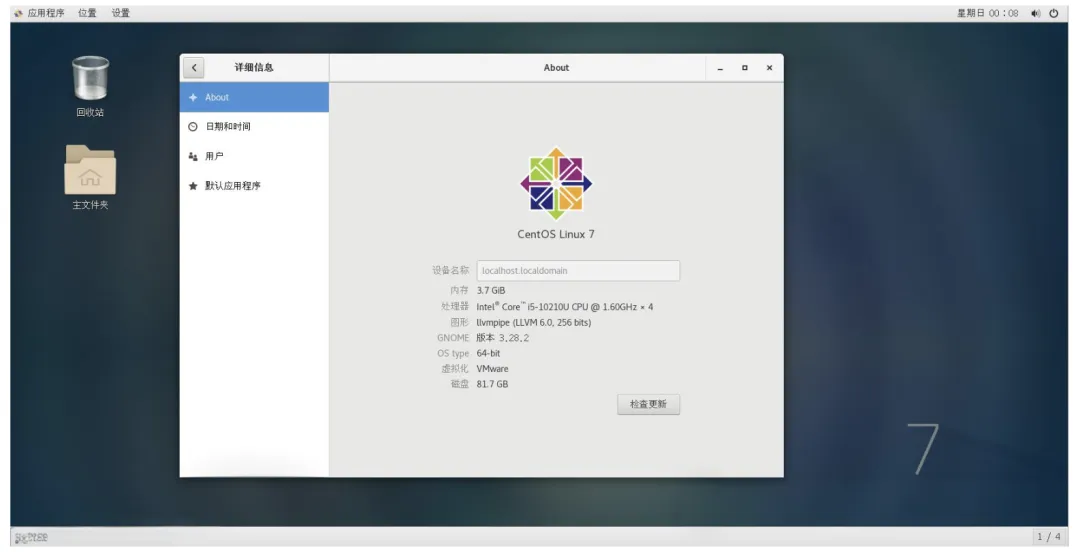Open the 位置 menu
The width and height of the screenshot is (1080, 552).
(x=87, y=13)
